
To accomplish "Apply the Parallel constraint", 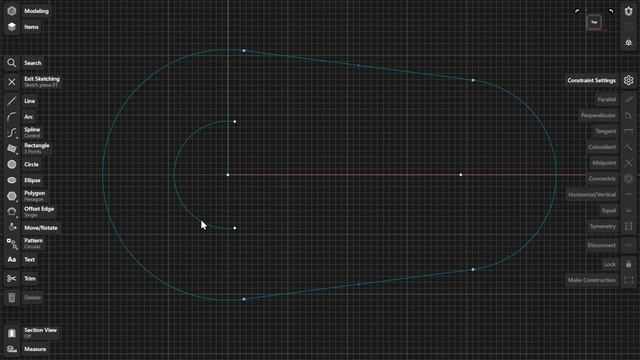I will [x=629, y=100].
